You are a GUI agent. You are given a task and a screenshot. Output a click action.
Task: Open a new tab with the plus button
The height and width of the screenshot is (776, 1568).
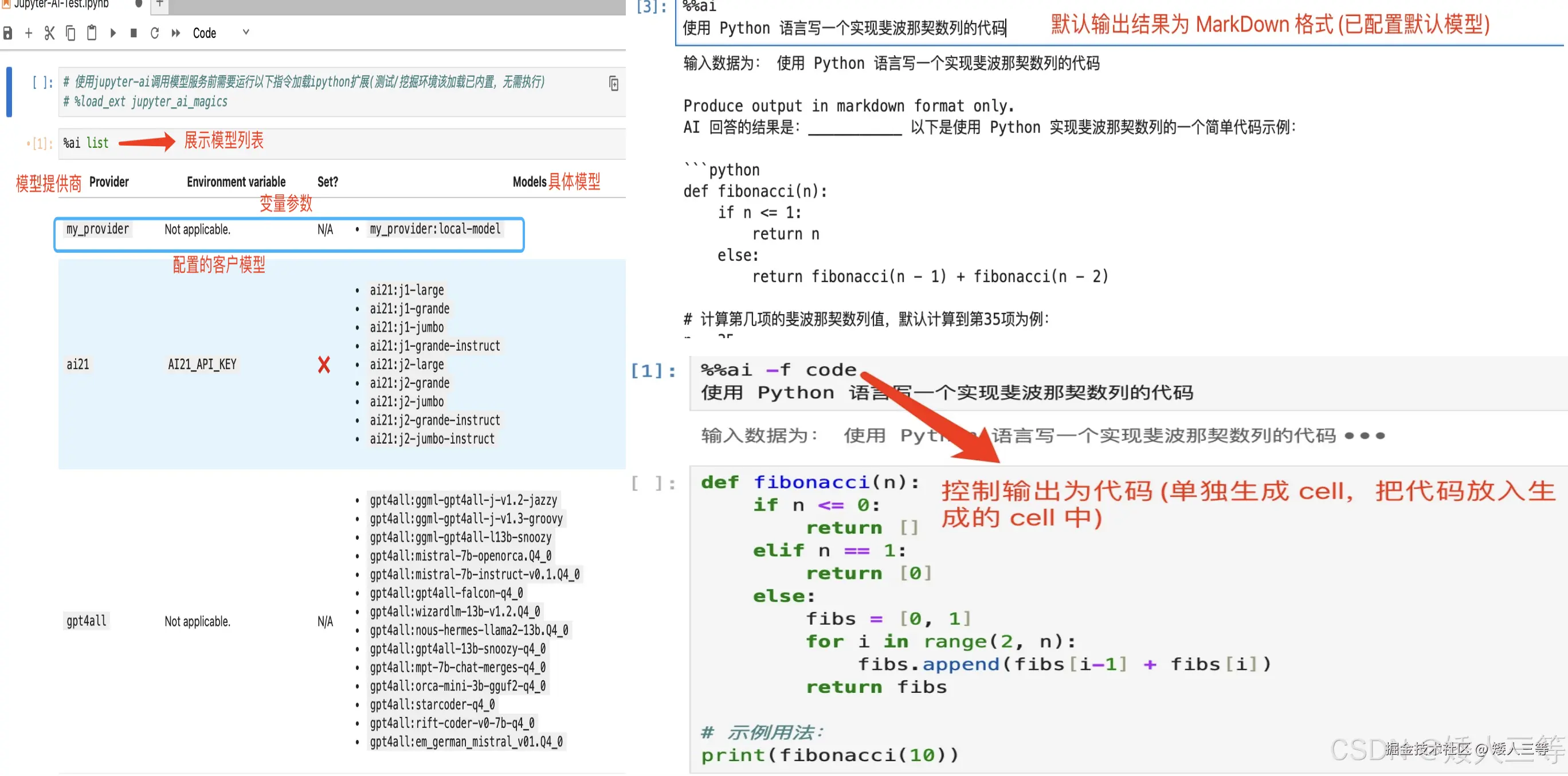coord(159,4)
